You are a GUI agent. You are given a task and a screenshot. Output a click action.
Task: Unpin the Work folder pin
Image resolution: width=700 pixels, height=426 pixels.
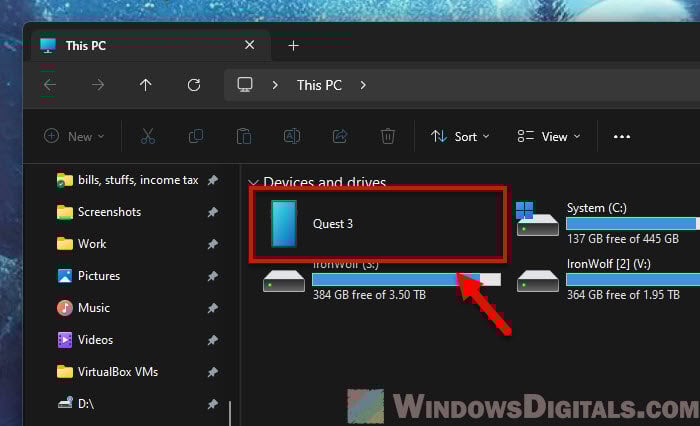tap(212, 244)
